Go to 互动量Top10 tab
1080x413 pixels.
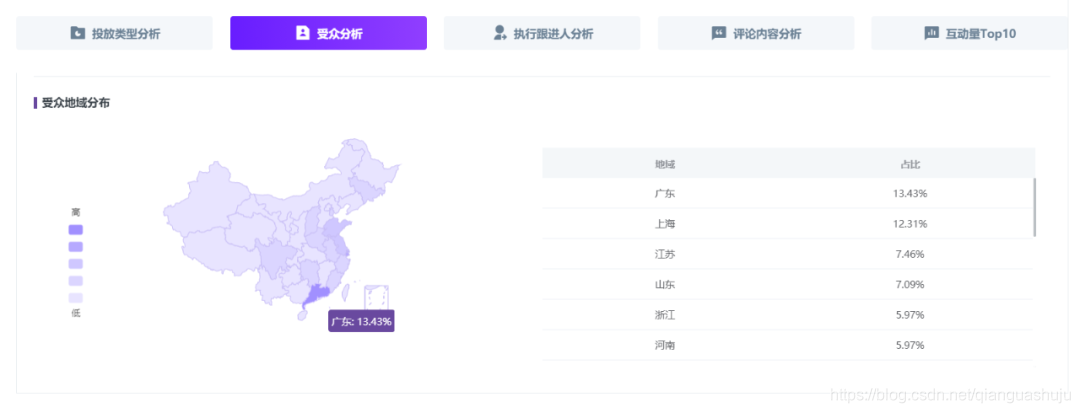(x=970, y=33)
